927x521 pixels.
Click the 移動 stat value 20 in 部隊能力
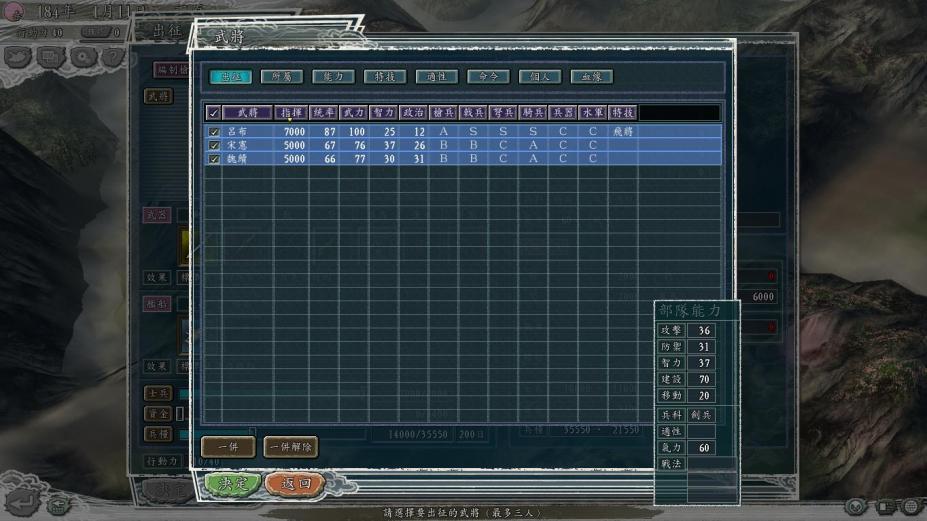tap(703, 396)
